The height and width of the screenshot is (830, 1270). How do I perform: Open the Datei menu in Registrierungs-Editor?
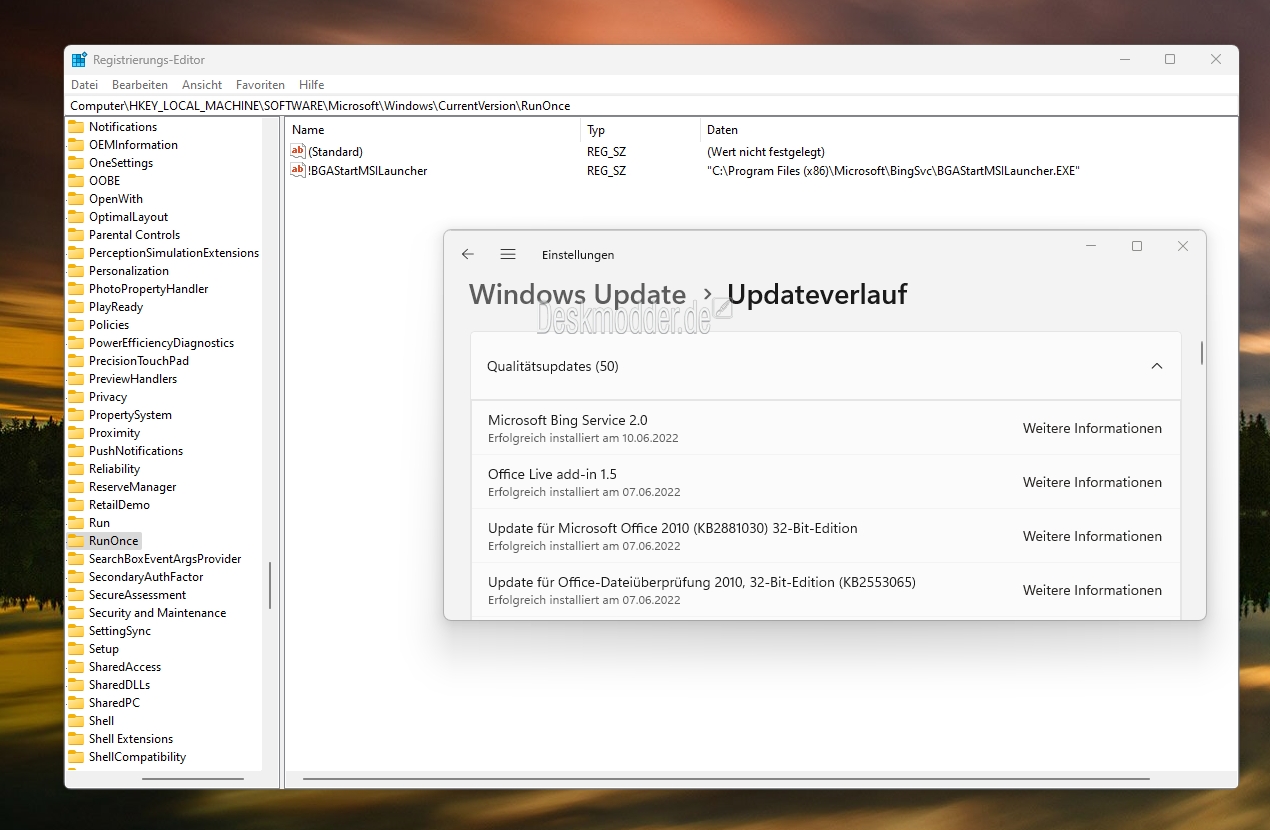click(x=84, y=85)
